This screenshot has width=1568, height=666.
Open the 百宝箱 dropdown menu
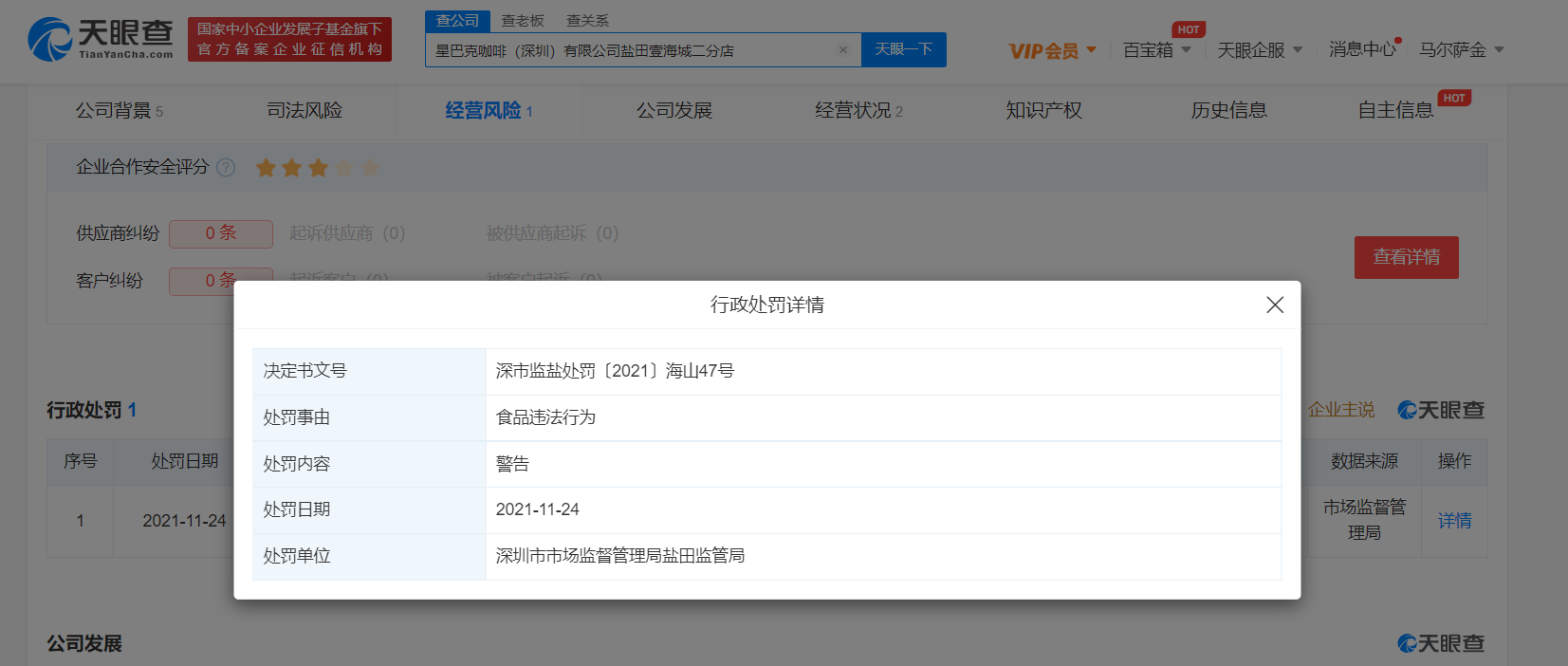[x=1156, y=49]
